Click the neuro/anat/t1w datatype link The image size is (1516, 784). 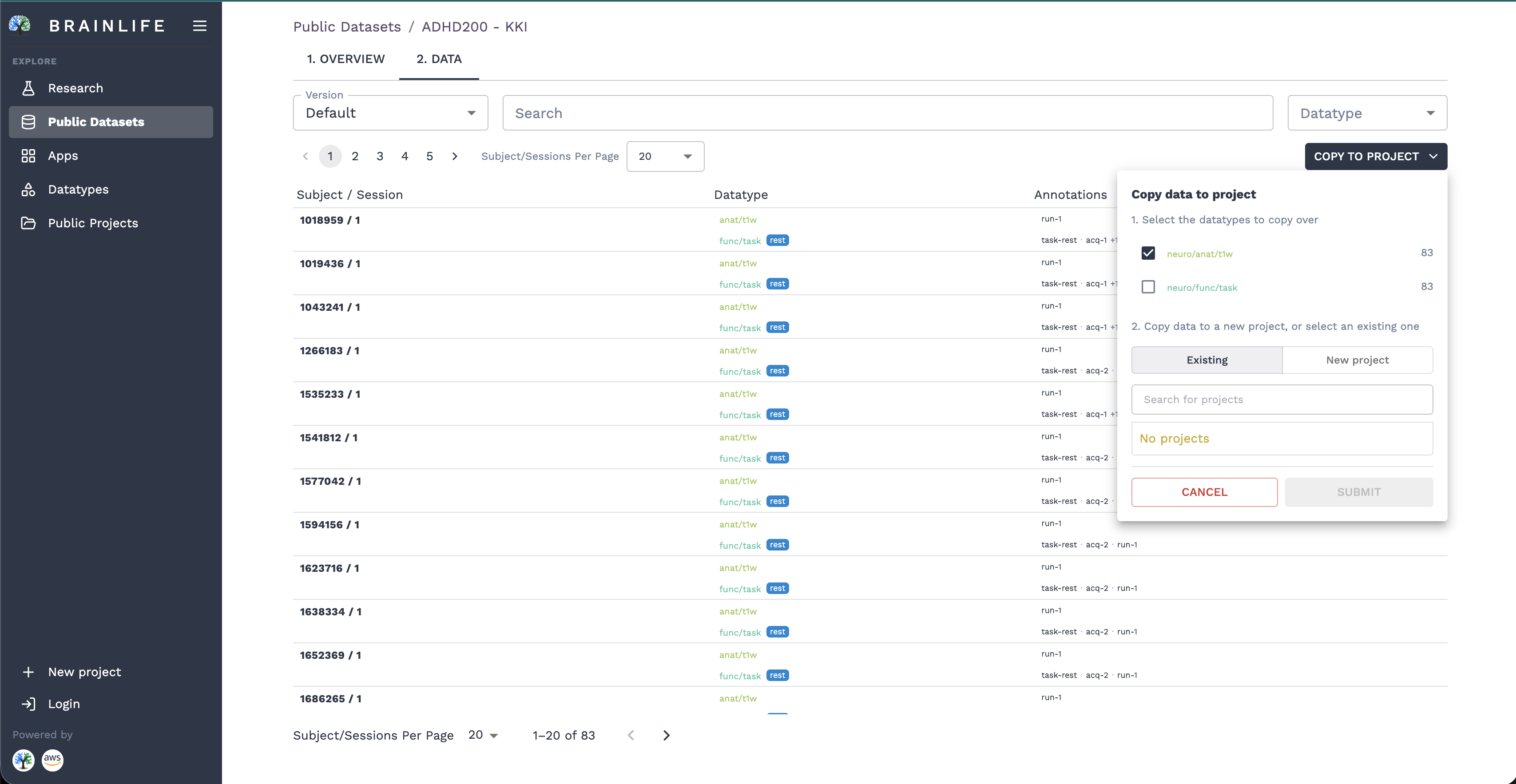(1199, 254)
